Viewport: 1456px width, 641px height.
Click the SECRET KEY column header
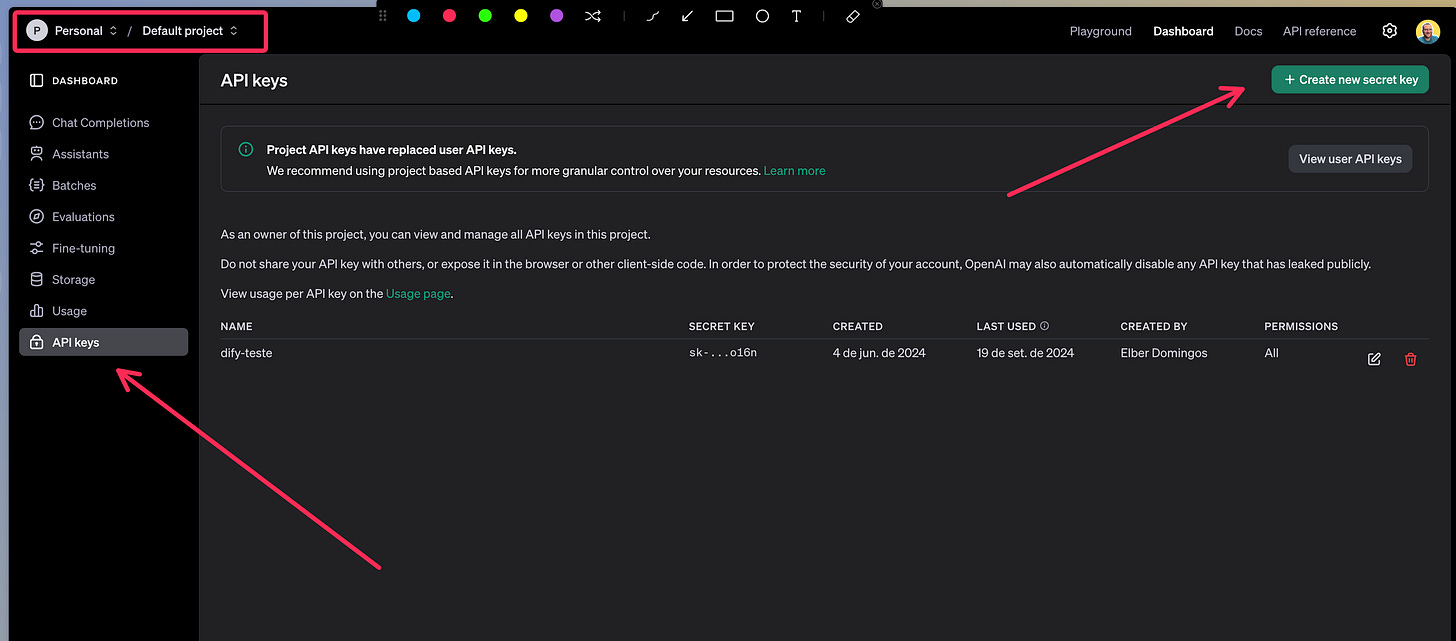point(722,326)
